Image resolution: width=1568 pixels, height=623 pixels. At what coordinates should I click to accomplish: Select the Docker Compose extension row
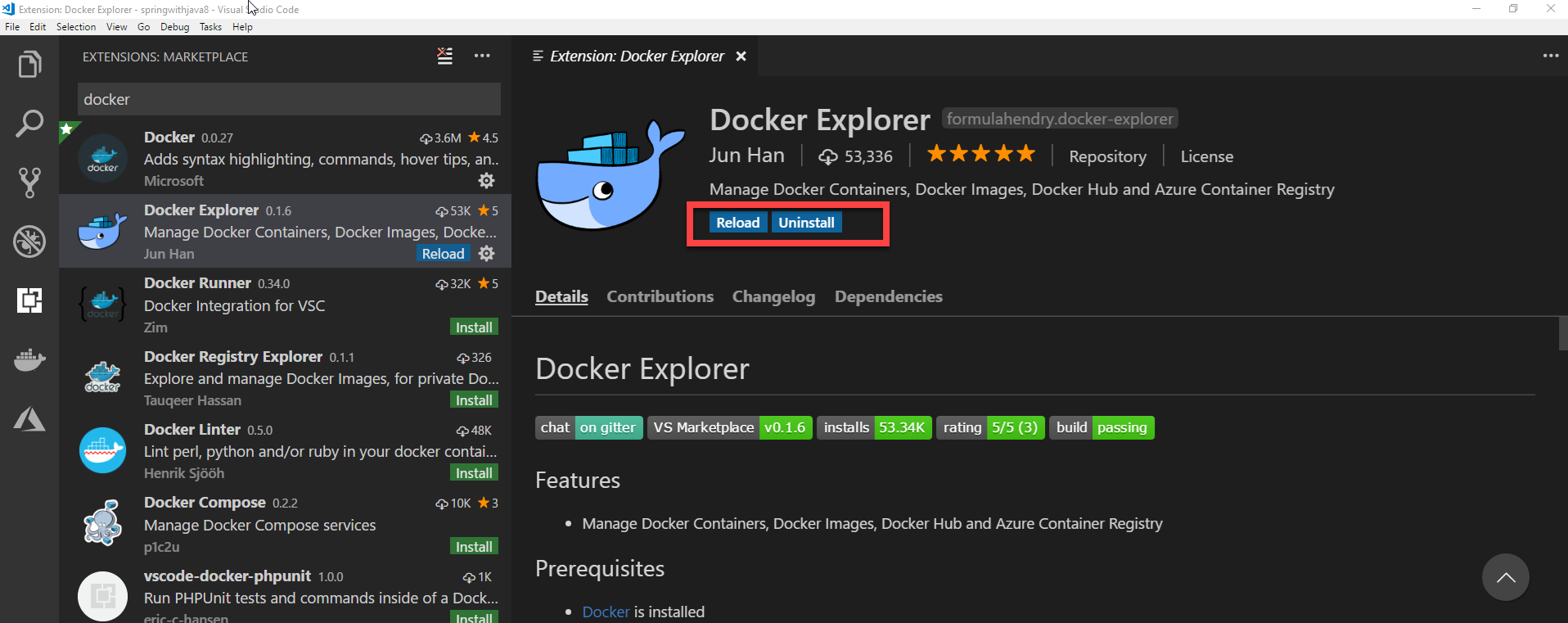(x=285, y=523)
